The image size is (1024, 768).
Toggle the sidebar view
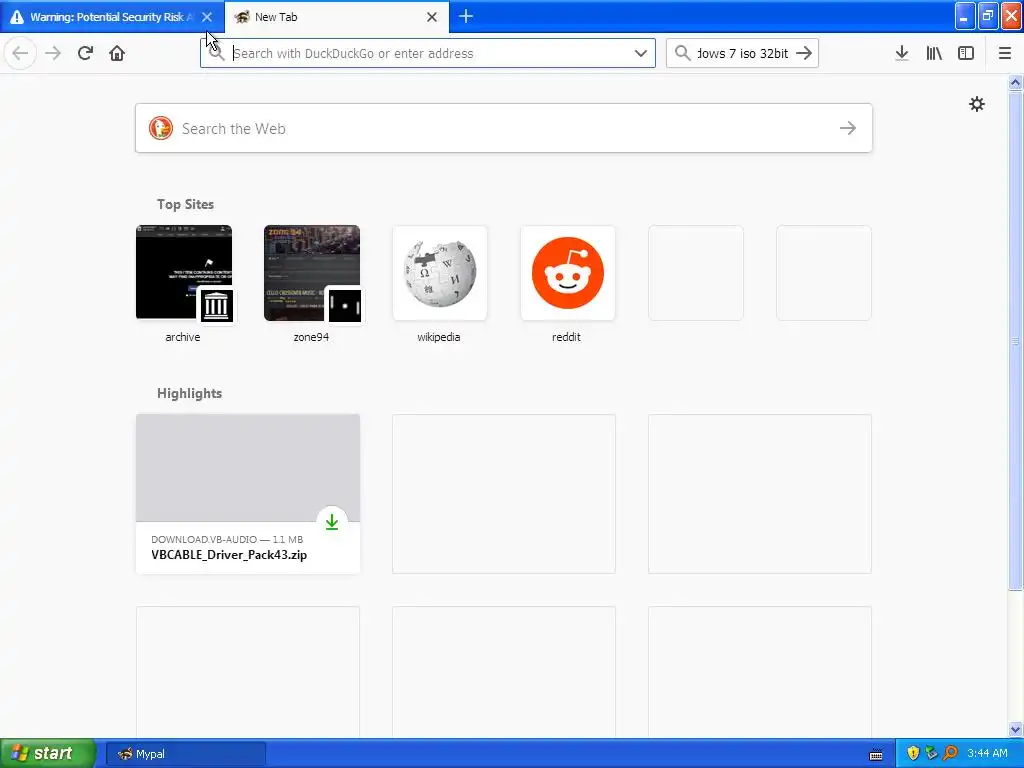[966, 53]
